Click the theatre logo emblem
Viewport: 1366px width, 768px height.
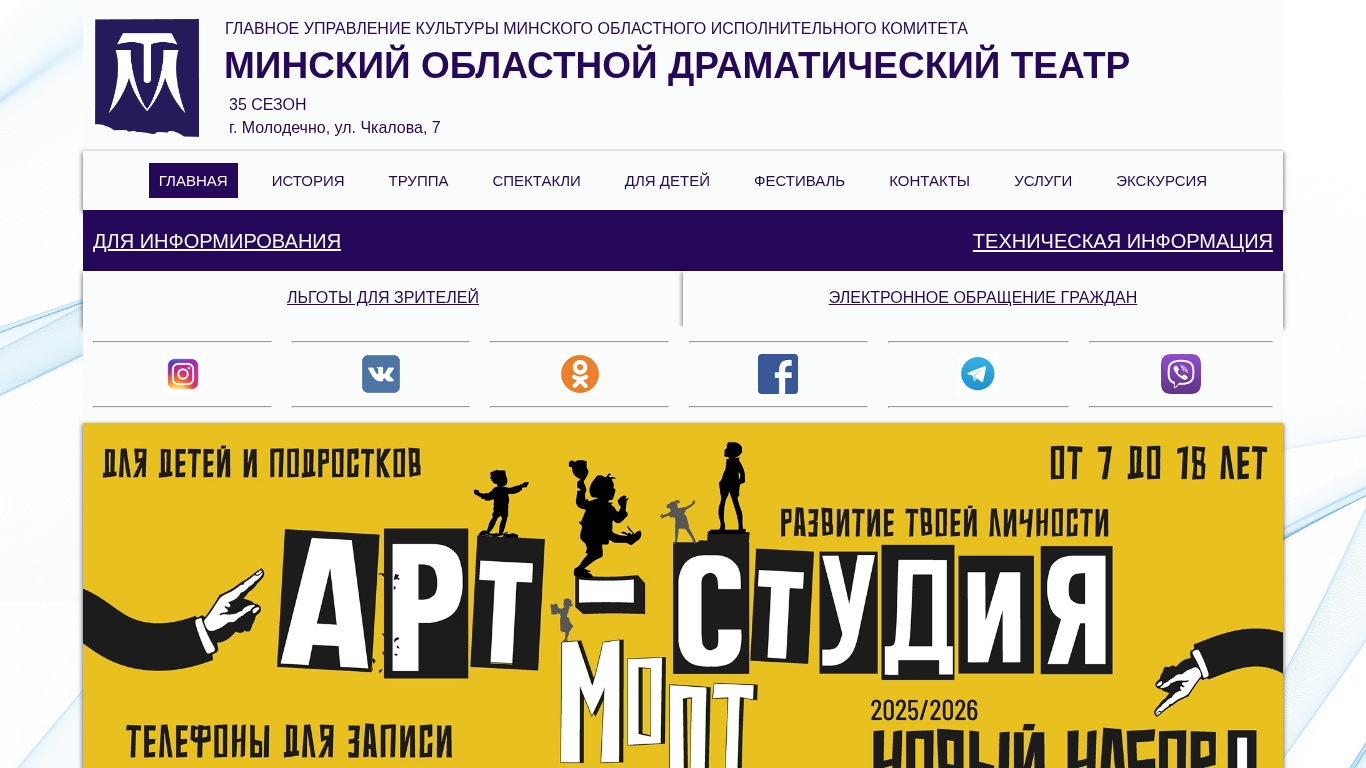[x=147, y=77]
